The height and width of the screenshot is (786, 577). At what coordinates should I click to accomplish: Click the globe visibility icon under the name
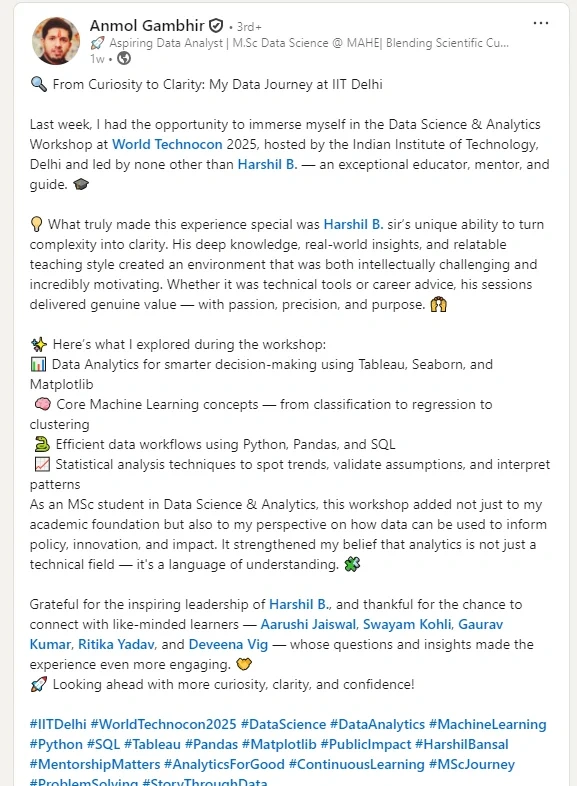pos(124,59)
